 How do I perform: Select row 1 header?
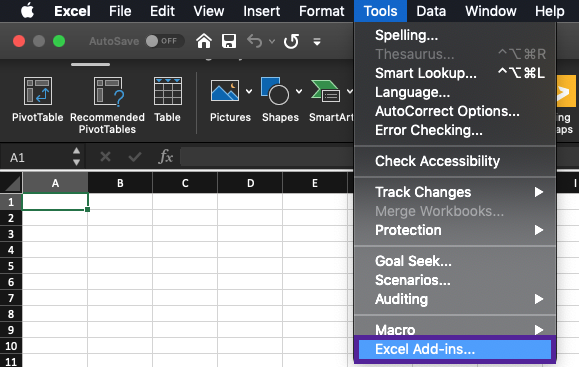(x=11, y=202)
